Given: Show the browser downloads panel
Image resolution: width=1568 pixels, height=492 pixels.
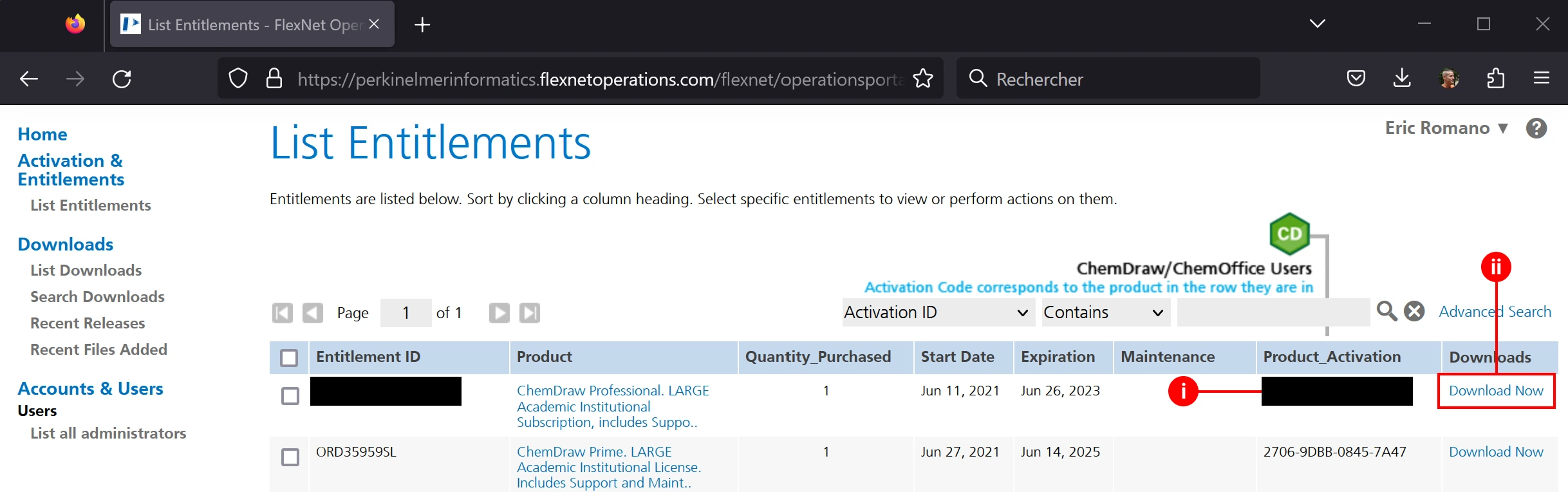Looking at the screenshot, I should click(1402, 79).
